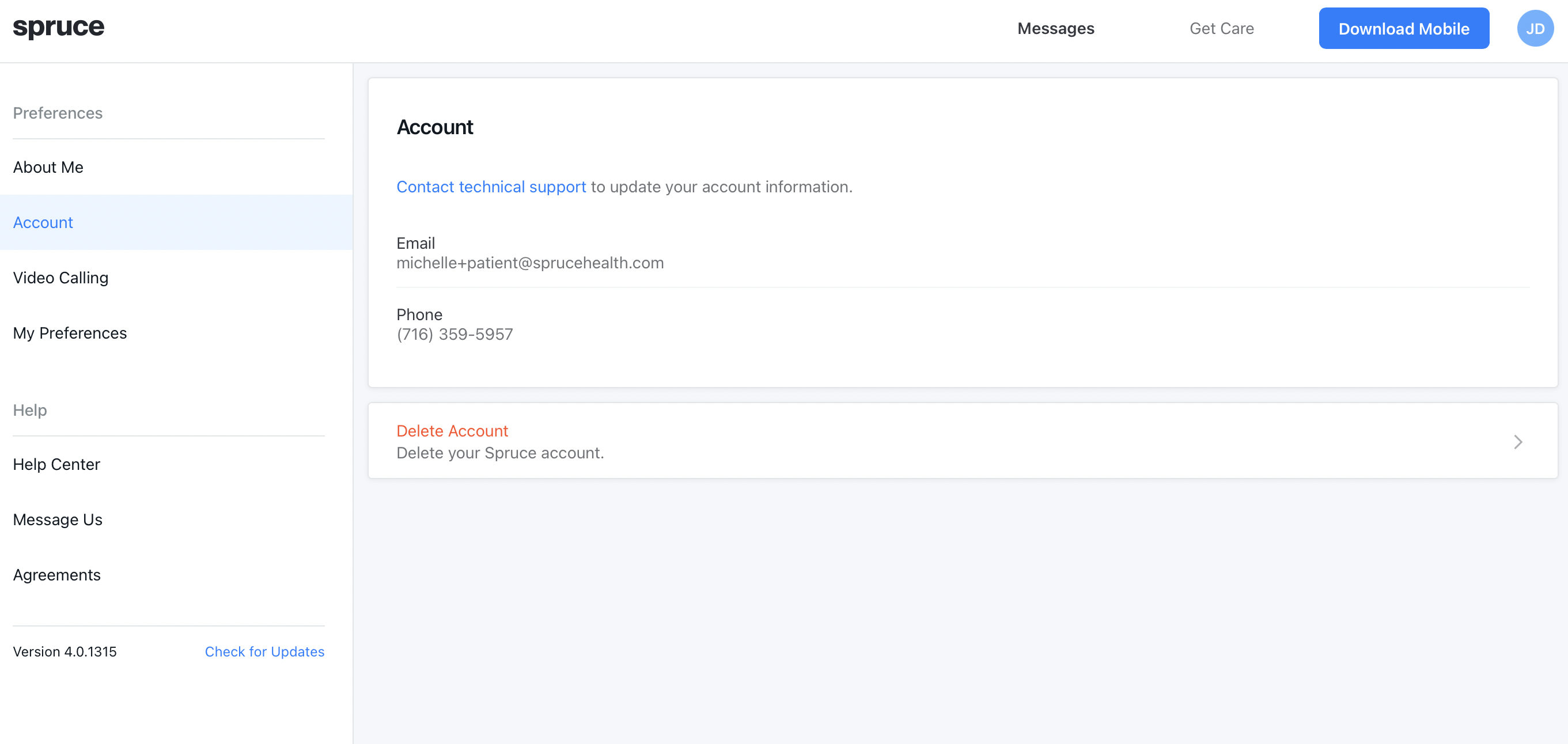This screenshot has height=744, width=1568.
Task: Select Account in the sidebar
Action: point(43,222)
